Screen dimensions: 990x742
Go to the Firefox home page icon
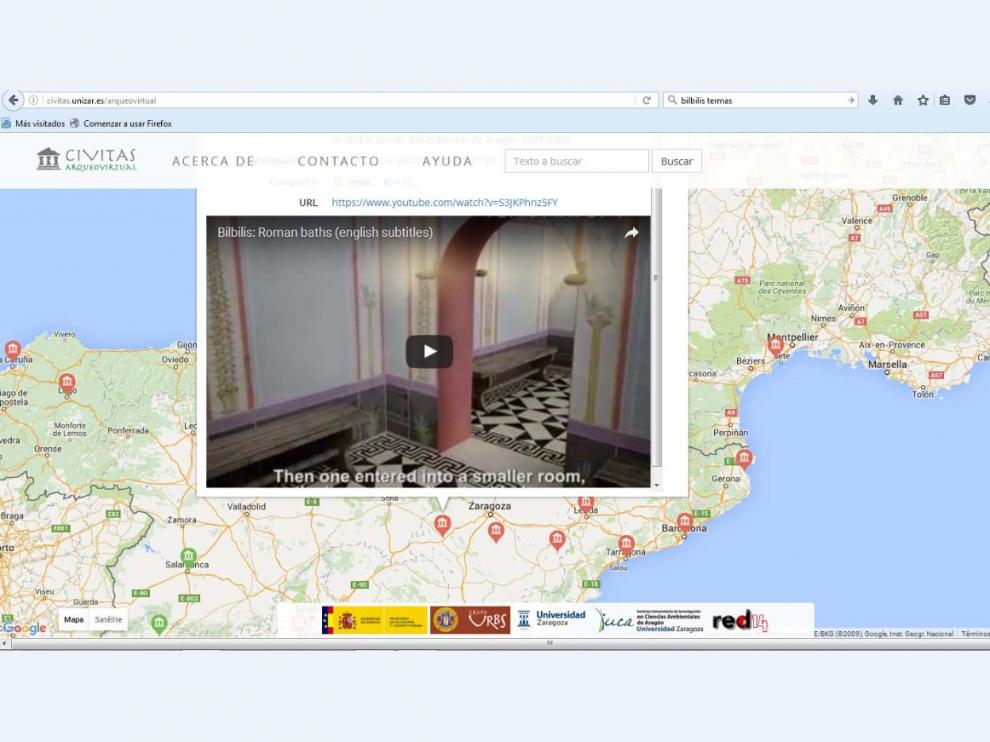click(x=898, y=100)
